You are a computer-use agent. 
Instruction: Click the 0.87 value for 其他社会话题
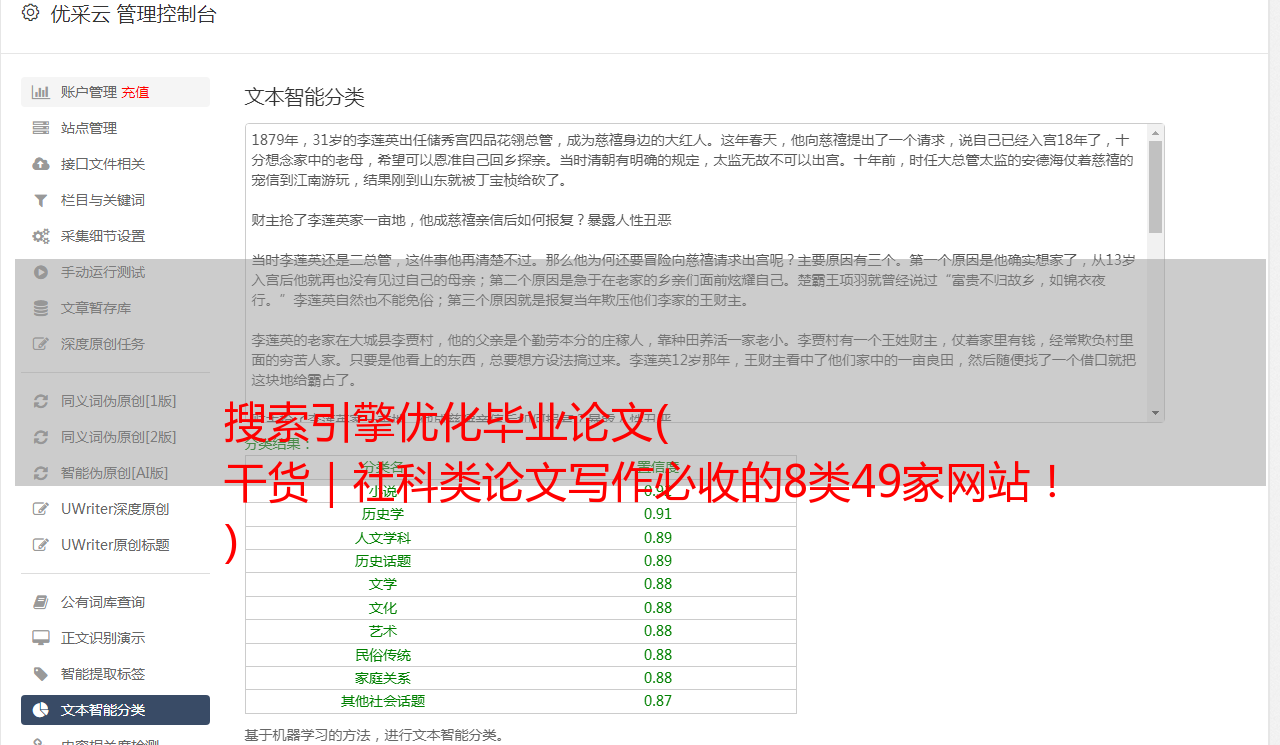(658, 701)
